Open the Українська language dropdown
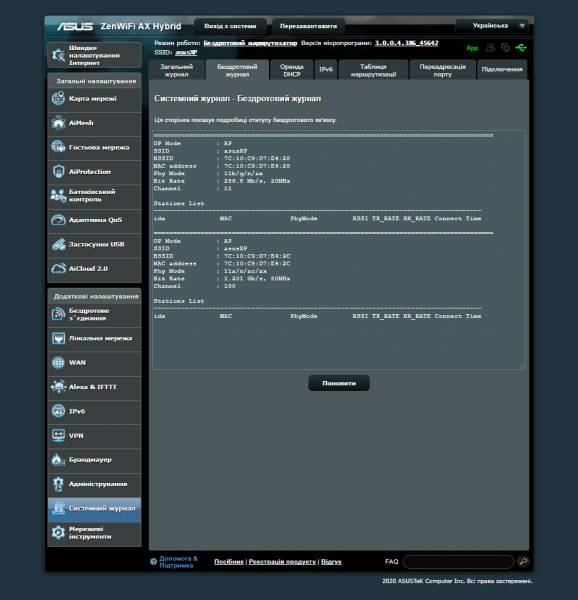 (492, 26)
